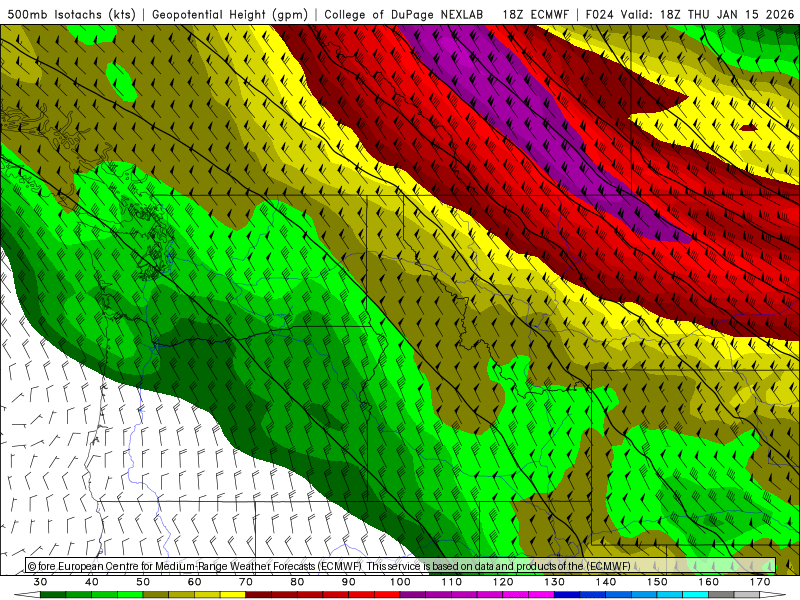Click the small green oval patch in olive area
800x600 pixels.
tap(121, 82)
